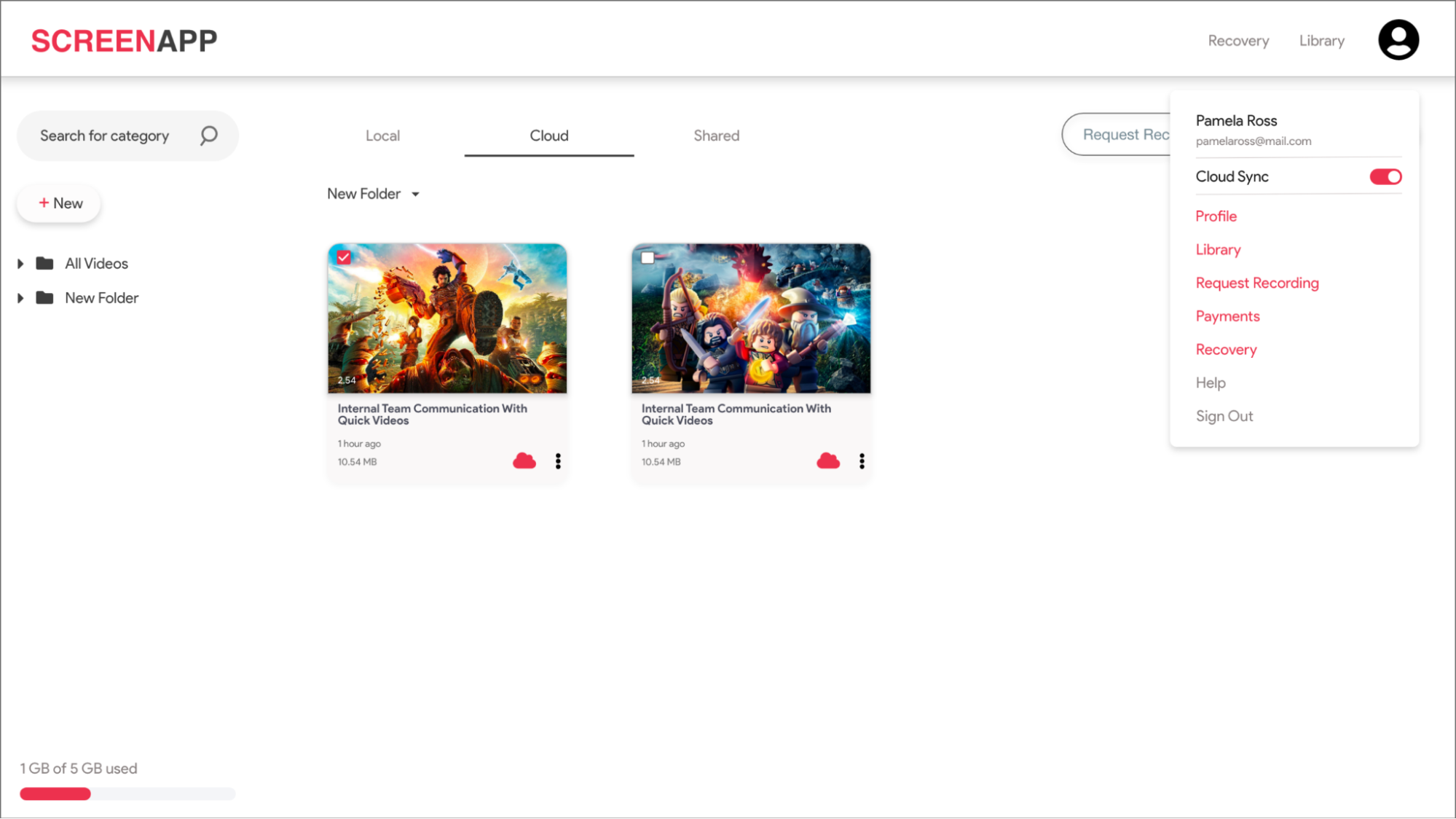Check the second video's checkbox
This screenshot has width=1456, height=819.
[x=648, y=257]
